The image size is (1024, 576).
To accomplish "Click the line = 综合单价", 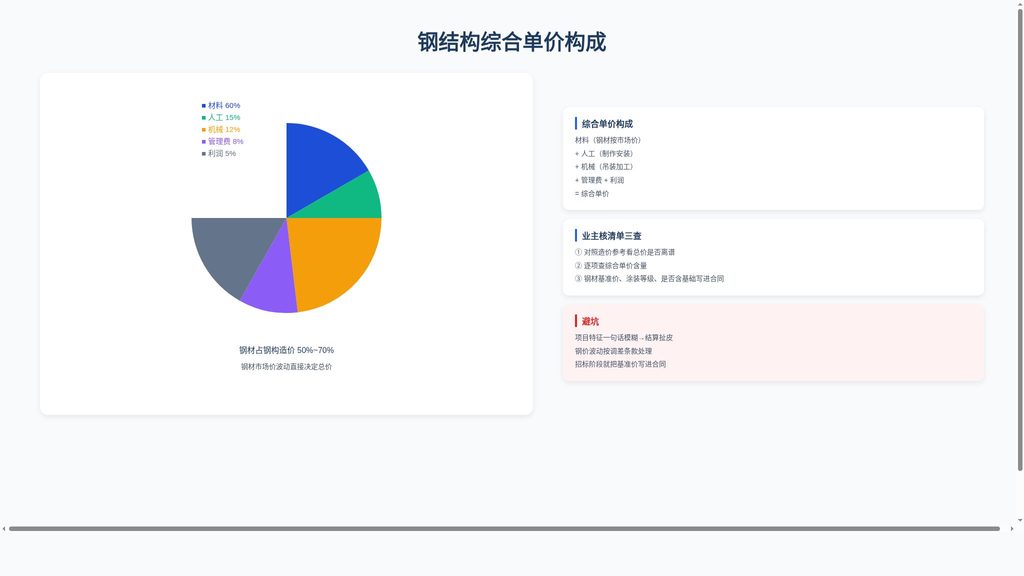I will coord(592,193).
